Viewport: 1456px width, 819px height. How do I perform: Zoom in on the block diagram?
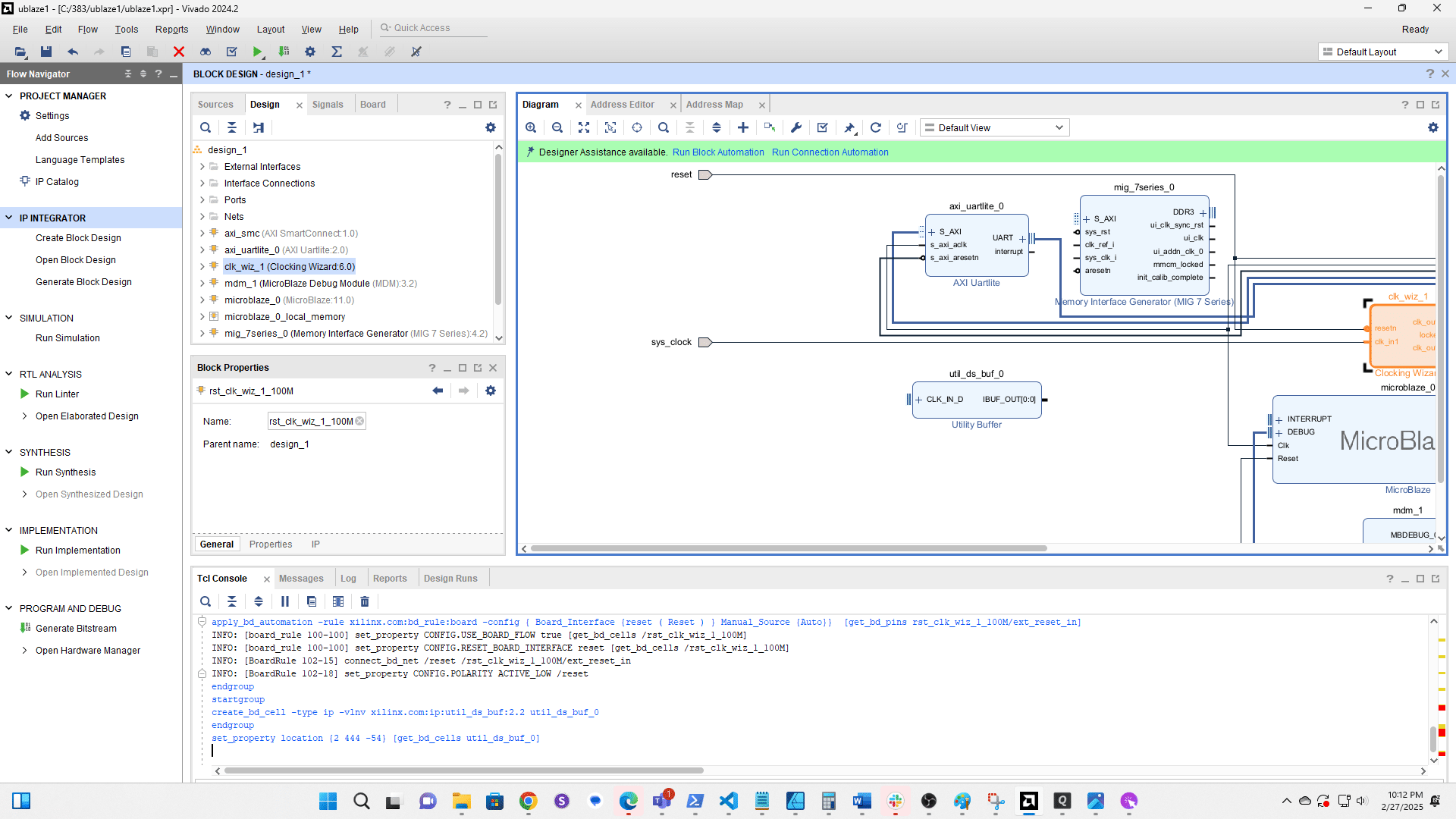(x=531, y=127)
